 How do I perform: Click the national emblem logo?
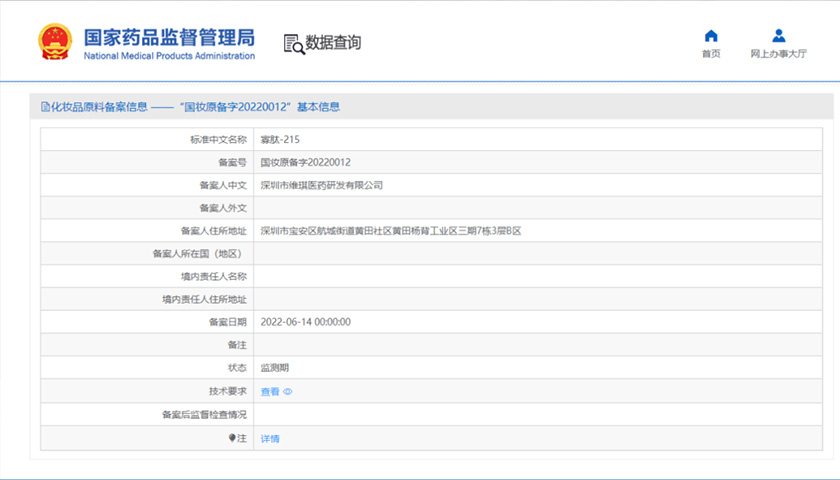coord(55,42)
